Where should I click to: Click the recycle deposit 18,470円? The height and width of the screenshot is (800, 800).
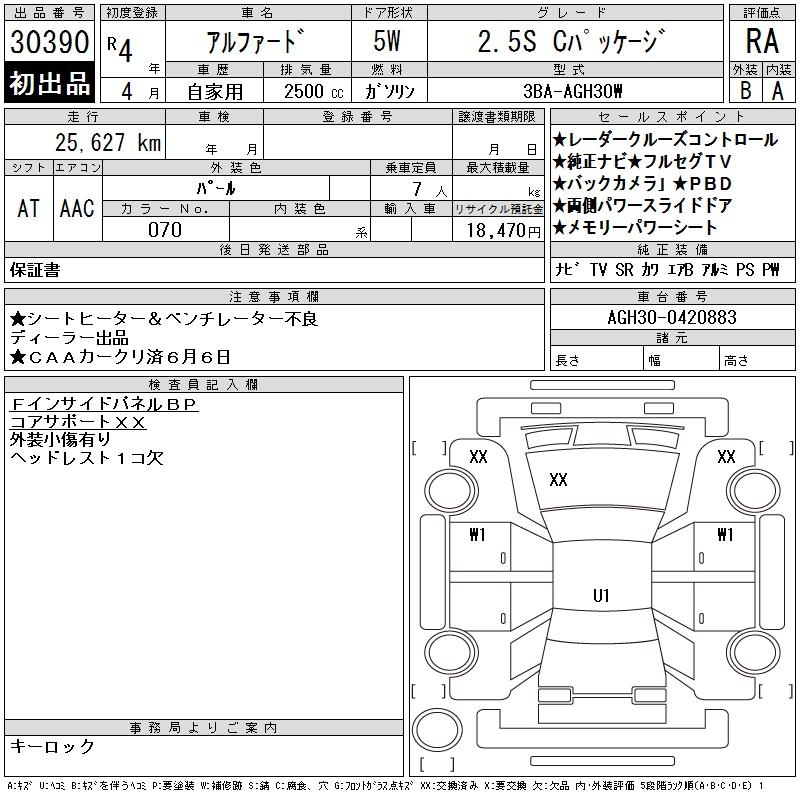tap(503, 231)
